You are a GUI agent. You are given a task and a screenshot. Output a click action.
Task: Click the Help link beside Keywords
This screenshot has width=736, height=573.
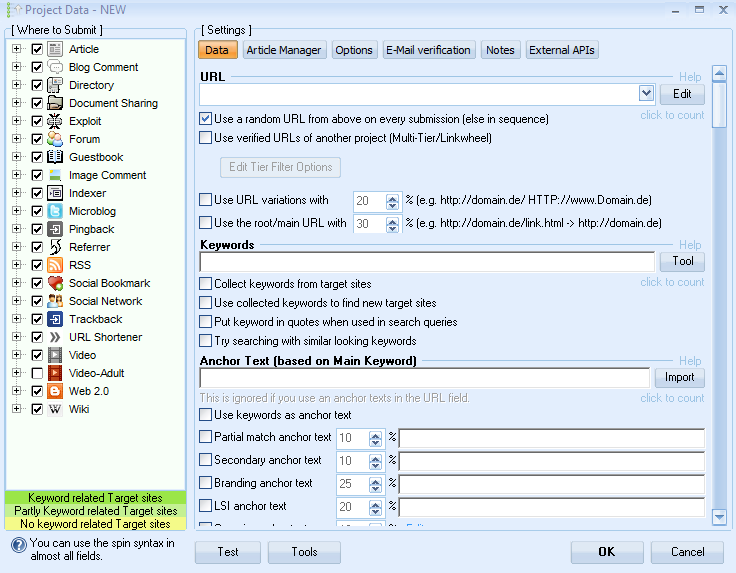pos(690,244)
